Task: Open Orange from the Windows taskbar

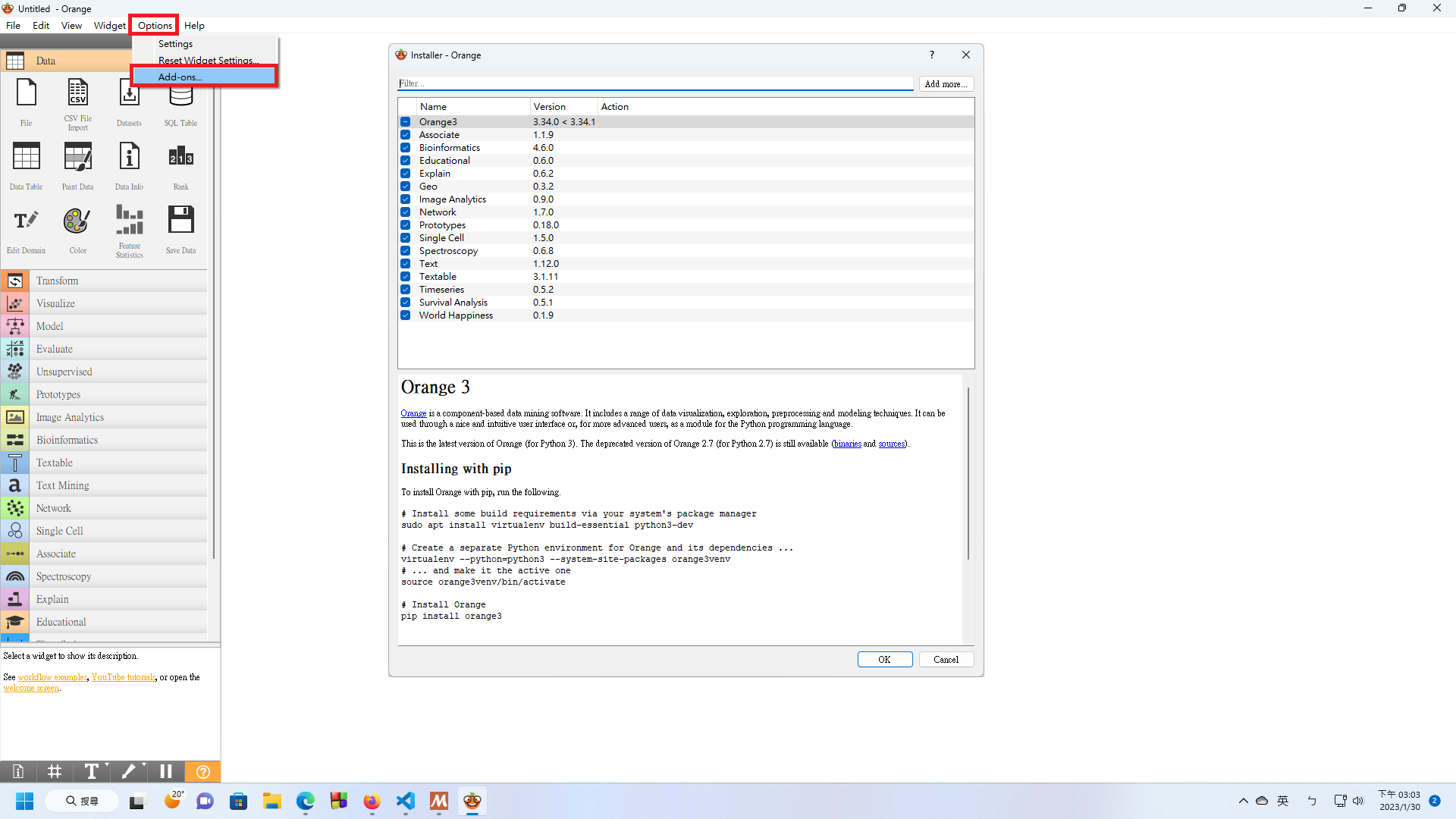Action: pyautogui.click(x=472, y=801)
